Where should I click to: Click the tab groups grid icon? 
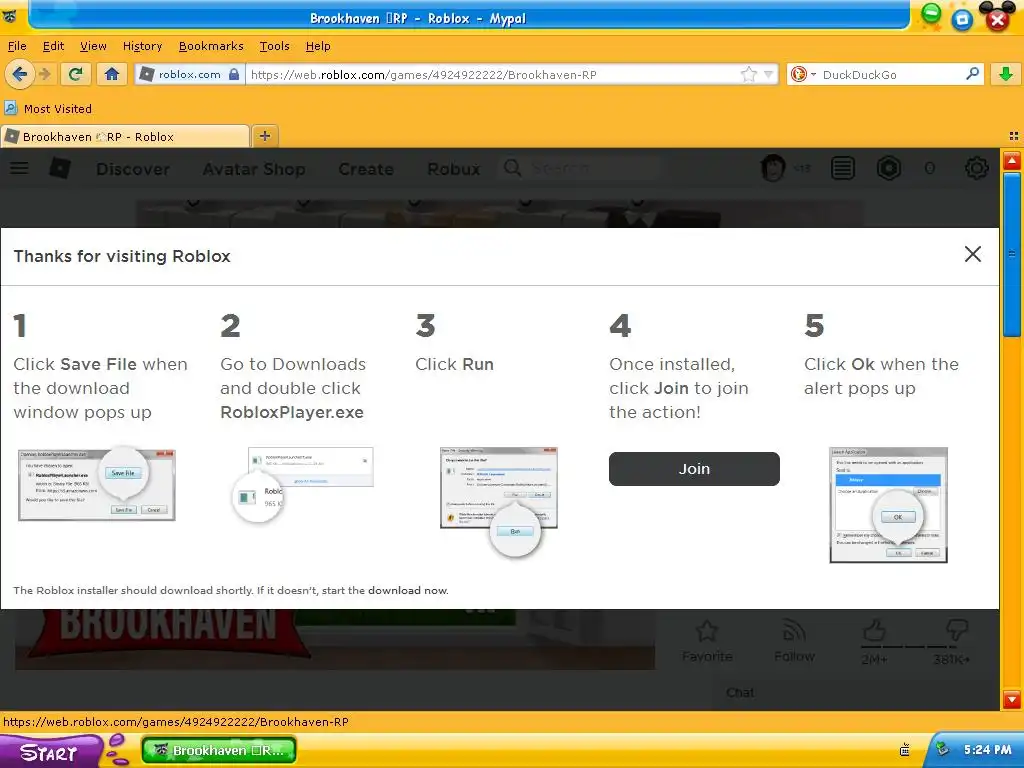coord(1014,136)
